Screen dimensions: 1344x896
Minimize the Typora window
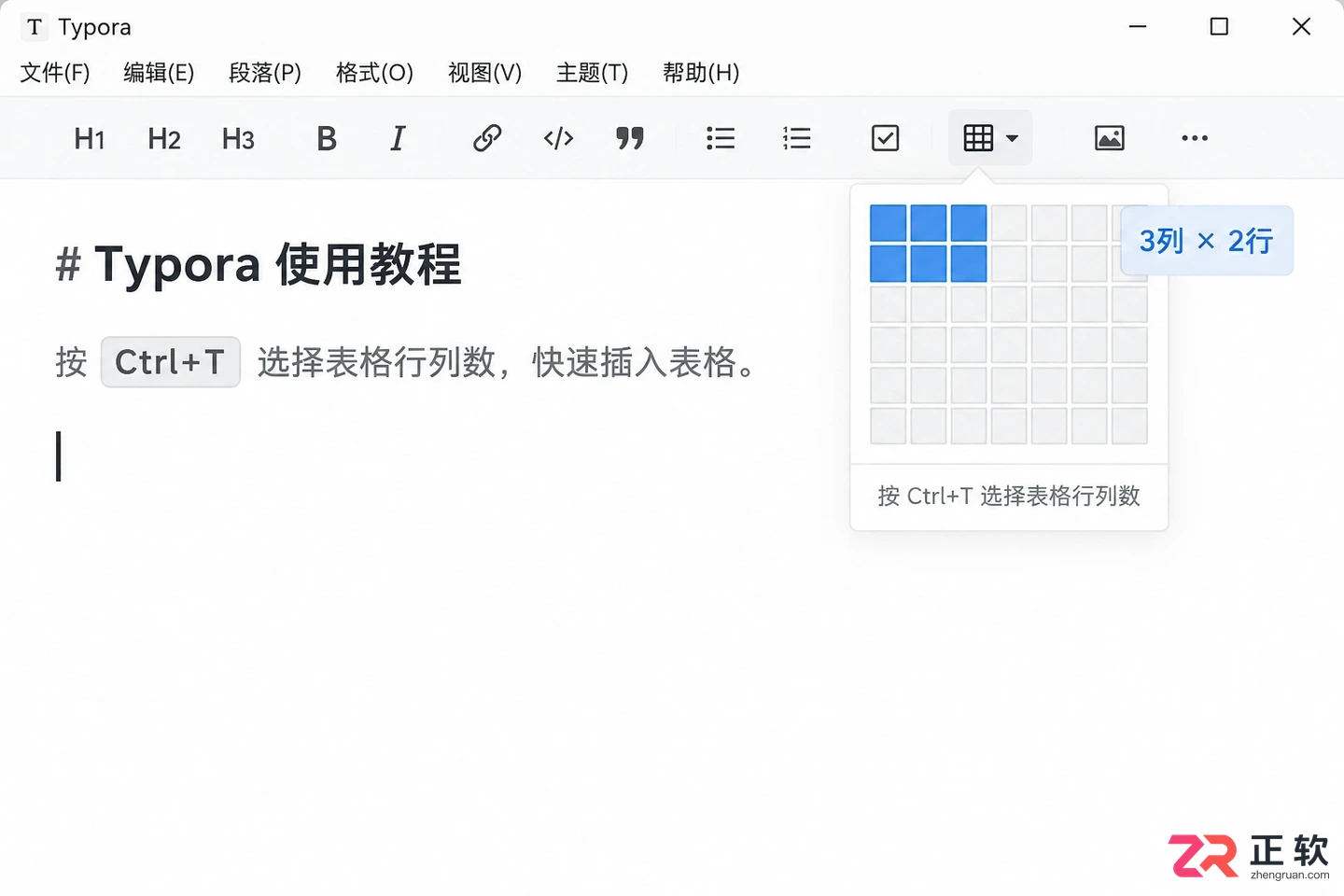[x=1138, y=27]
